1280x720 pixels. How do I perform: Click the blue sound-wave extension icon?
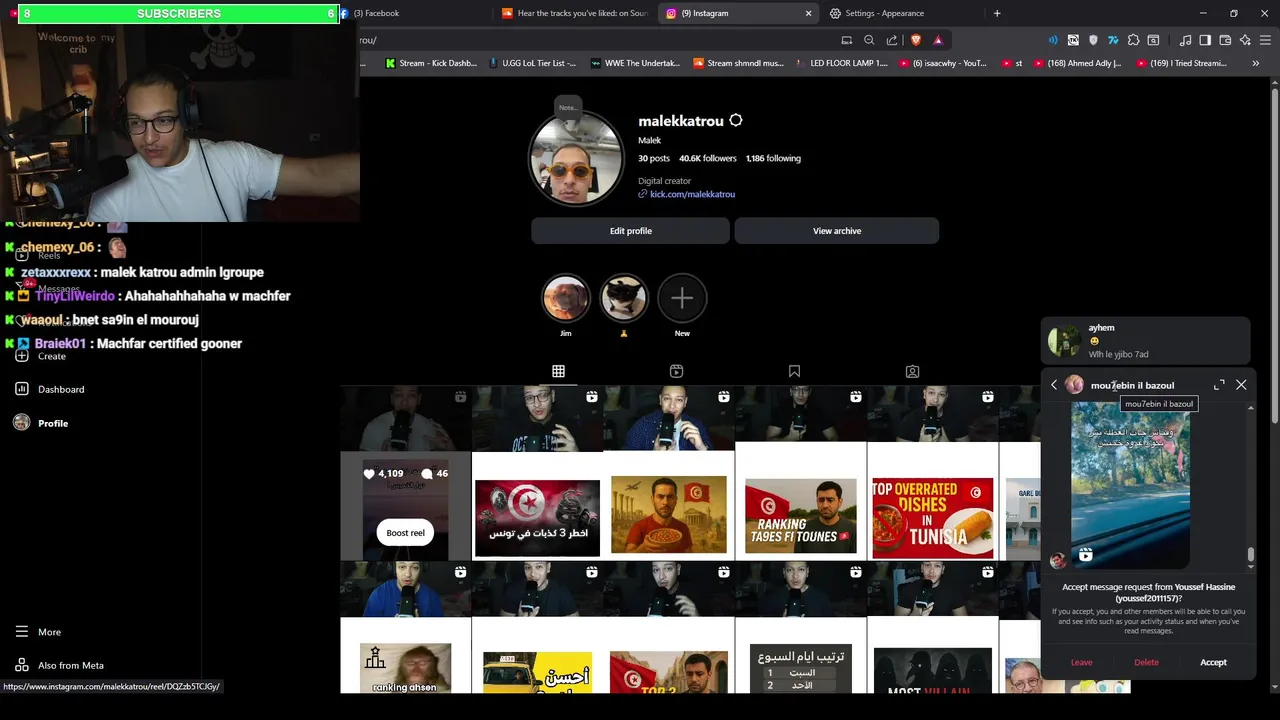tap(1053, 40)
